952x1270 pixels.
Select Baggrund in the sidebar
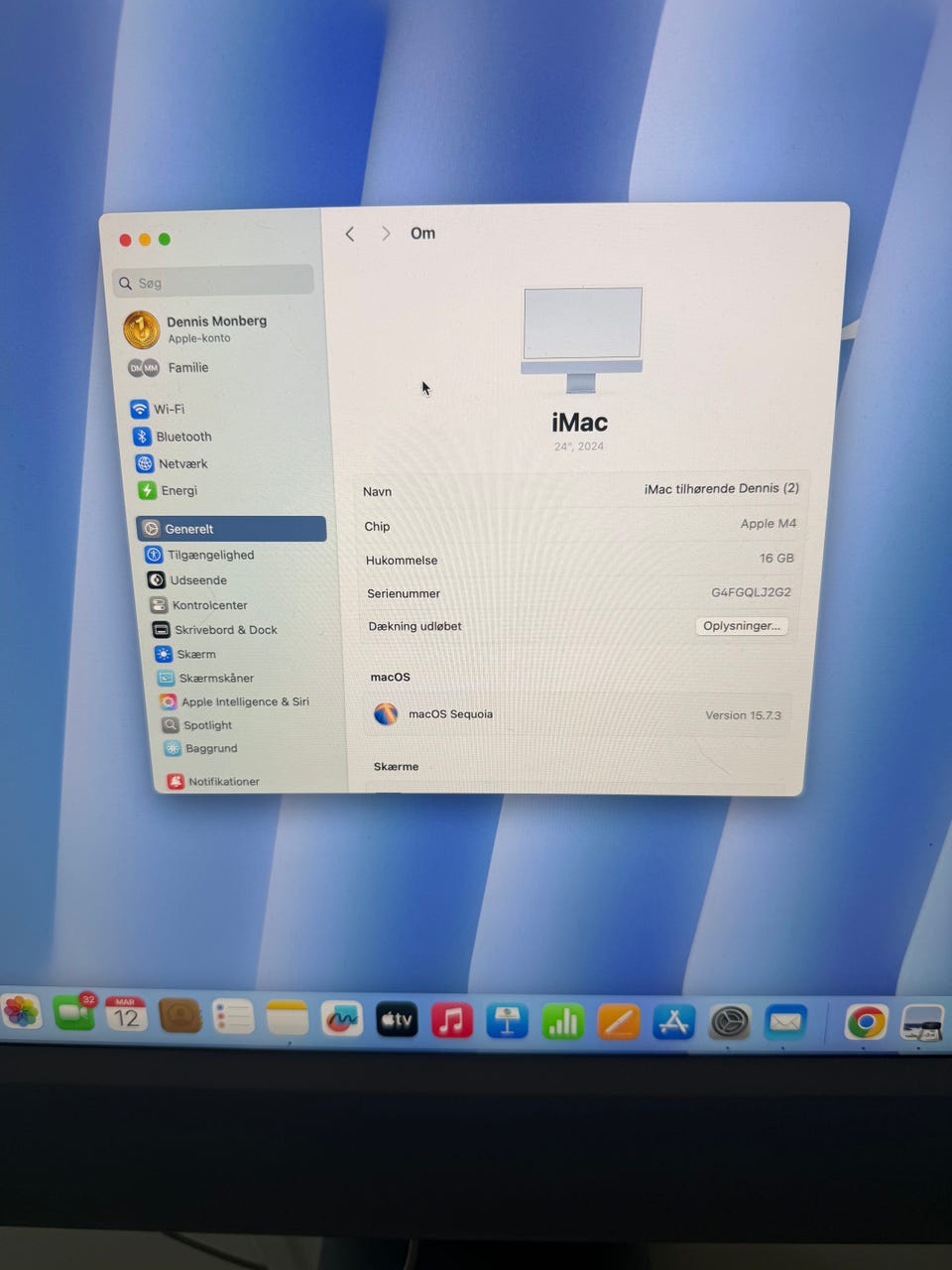201,748
